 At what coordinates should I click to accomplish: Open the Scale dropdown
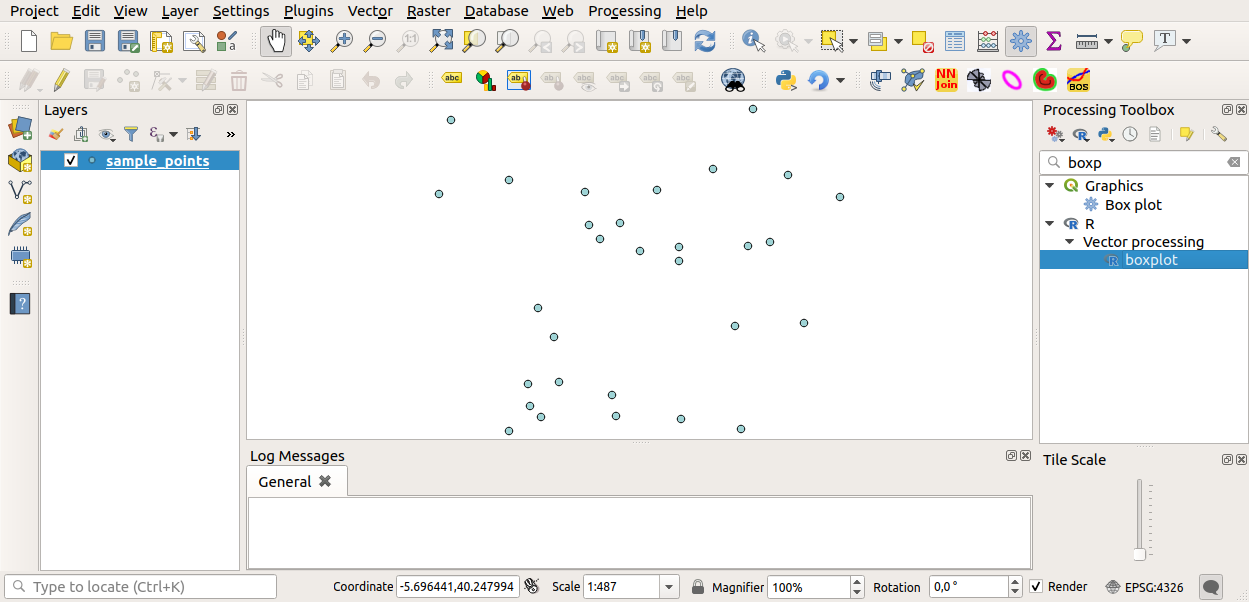click(669, 587)
